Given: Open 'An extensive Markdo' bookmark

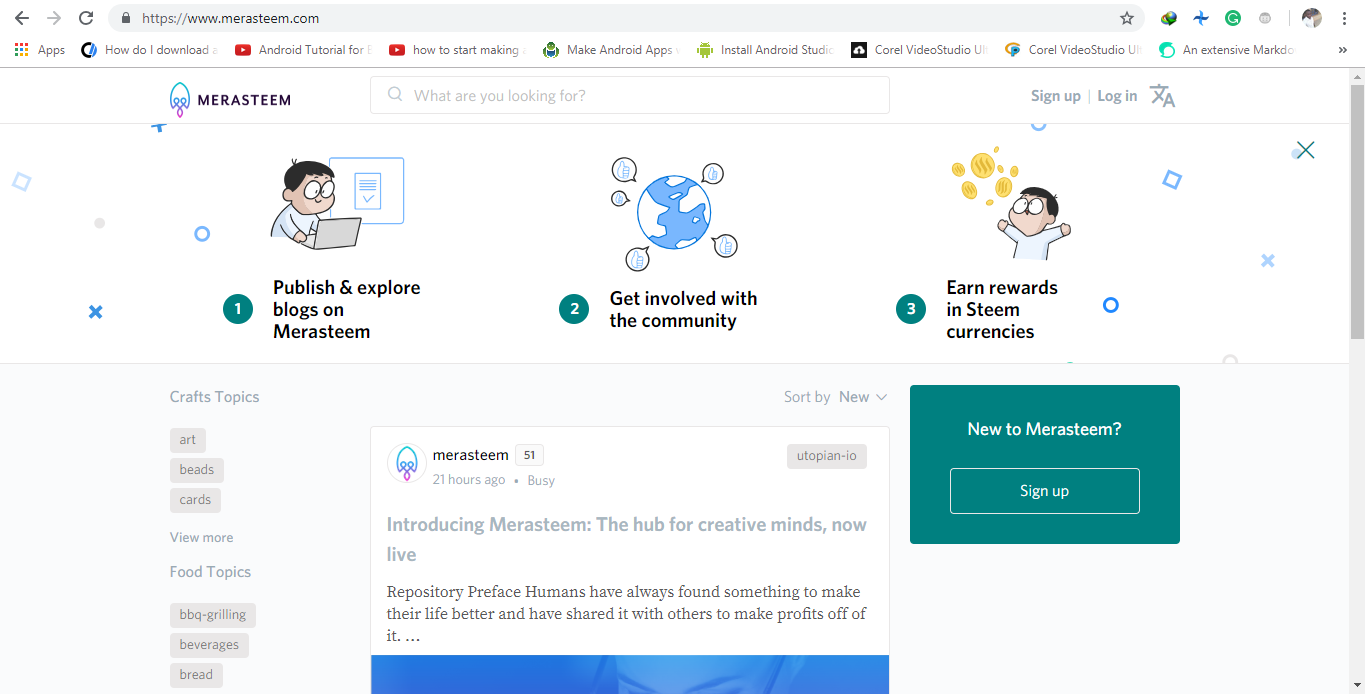Looking at the screenshot, I should [x=1227, y=50].
